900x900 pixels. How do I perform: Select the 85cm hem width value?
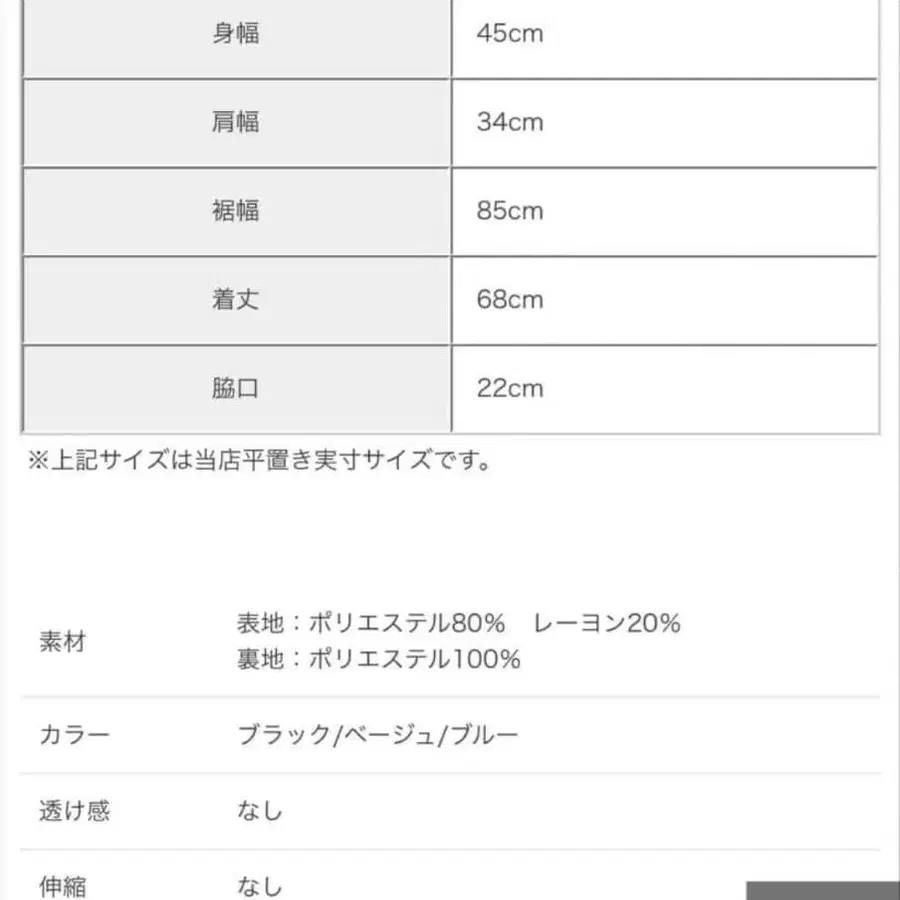click(x=511, y=211)
